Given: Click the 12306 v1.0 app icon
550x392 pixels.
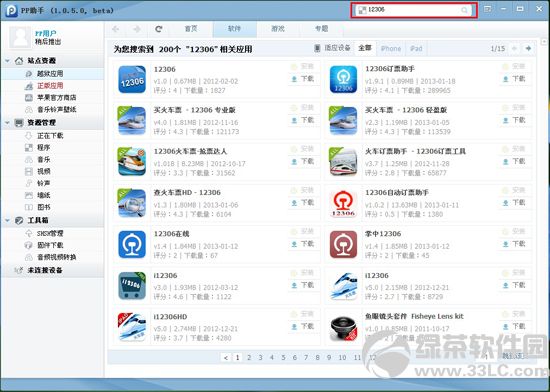Looking at the screenshot, I should pyautogui.click(x=132, y=80).
